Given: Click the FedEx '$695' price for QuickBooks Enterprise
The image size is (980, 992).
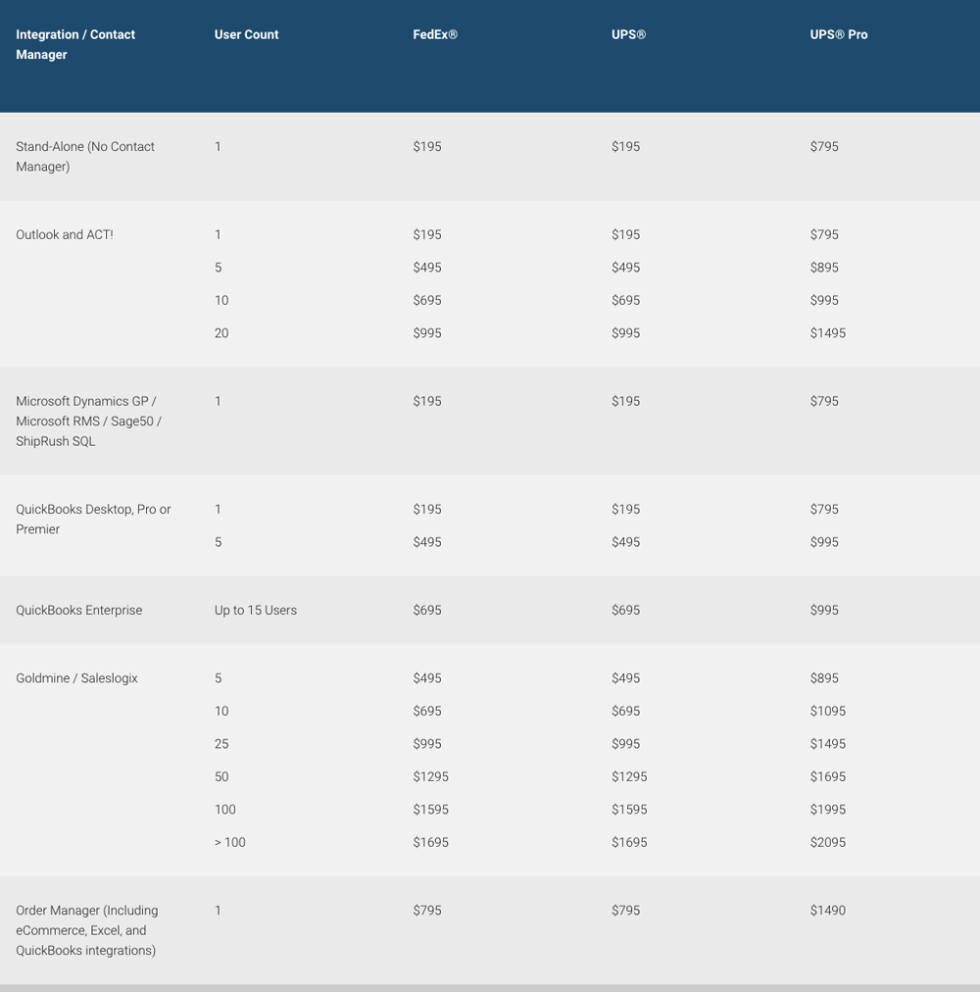Looking at the screenshot, I should point(427,611).
